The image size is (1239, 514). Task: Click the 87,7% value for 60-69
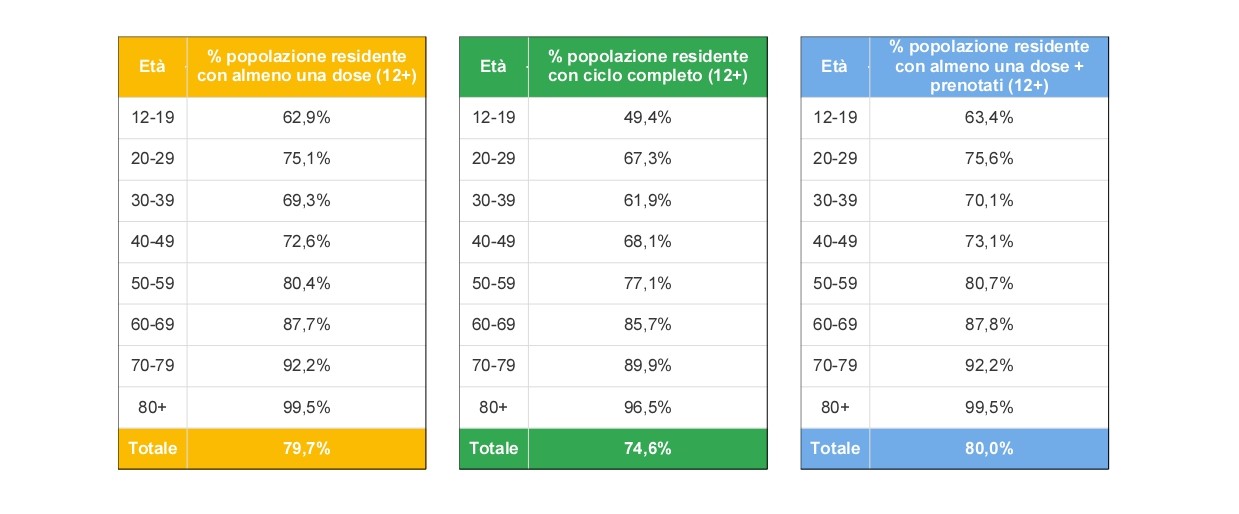pyautogui.click(x=306, y=324)
